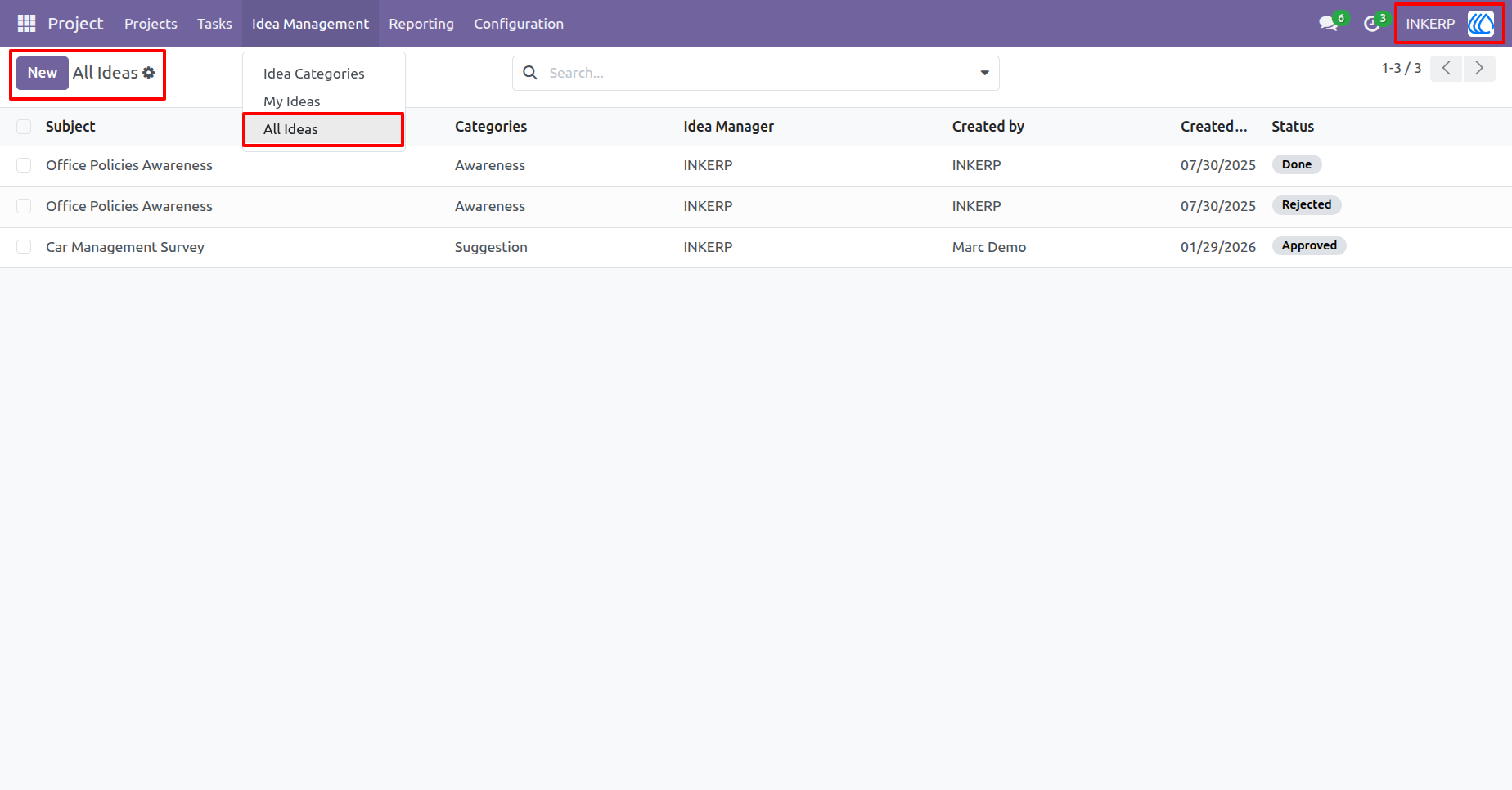
Task: Go to the next page arrow
Action: [1479, 69]
